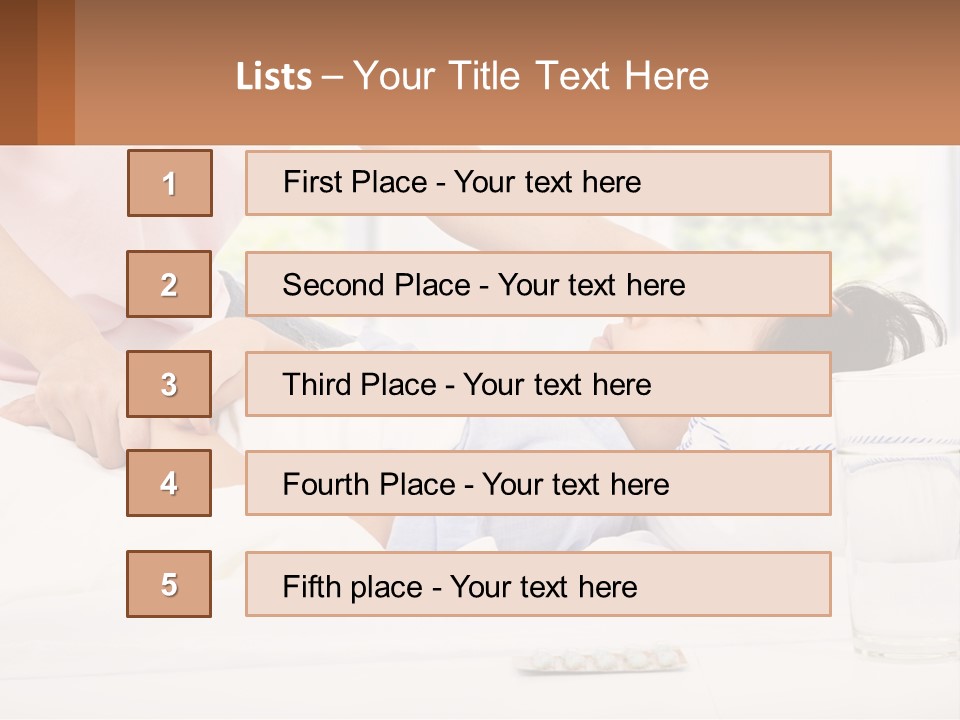Select the 'Fifth place' text bar
Viewport: 960px width, 720px height.
[x=538, y=584]
